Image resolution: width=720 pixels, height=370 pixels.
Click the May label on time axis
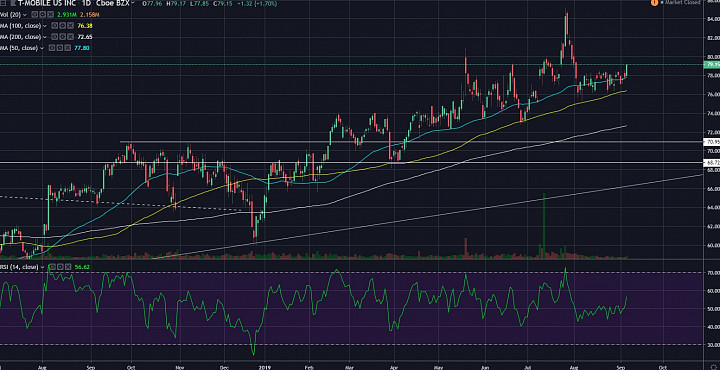(x=438, y=367)
